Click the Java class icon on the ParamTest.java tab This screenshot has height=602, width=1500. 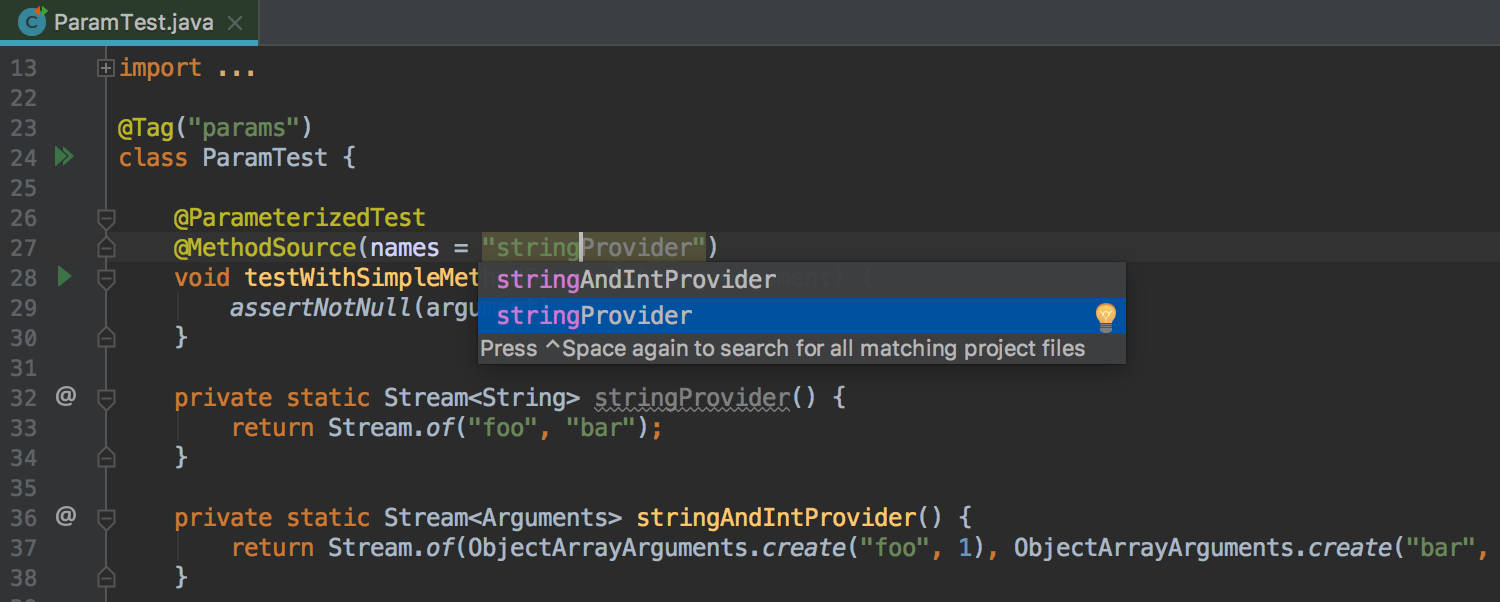[x=33, y=21]
